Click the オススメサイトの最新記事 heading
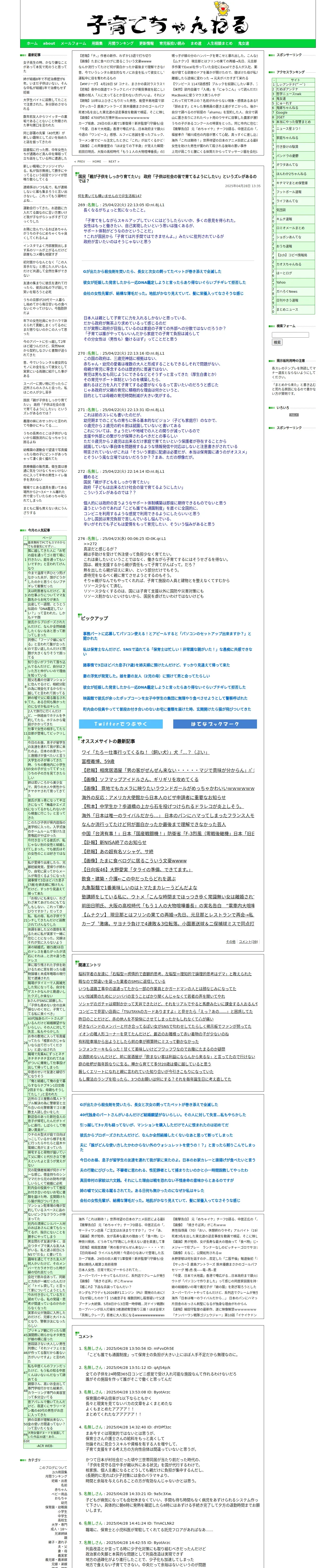336x1568 pixels. click(x=108, y=741)
